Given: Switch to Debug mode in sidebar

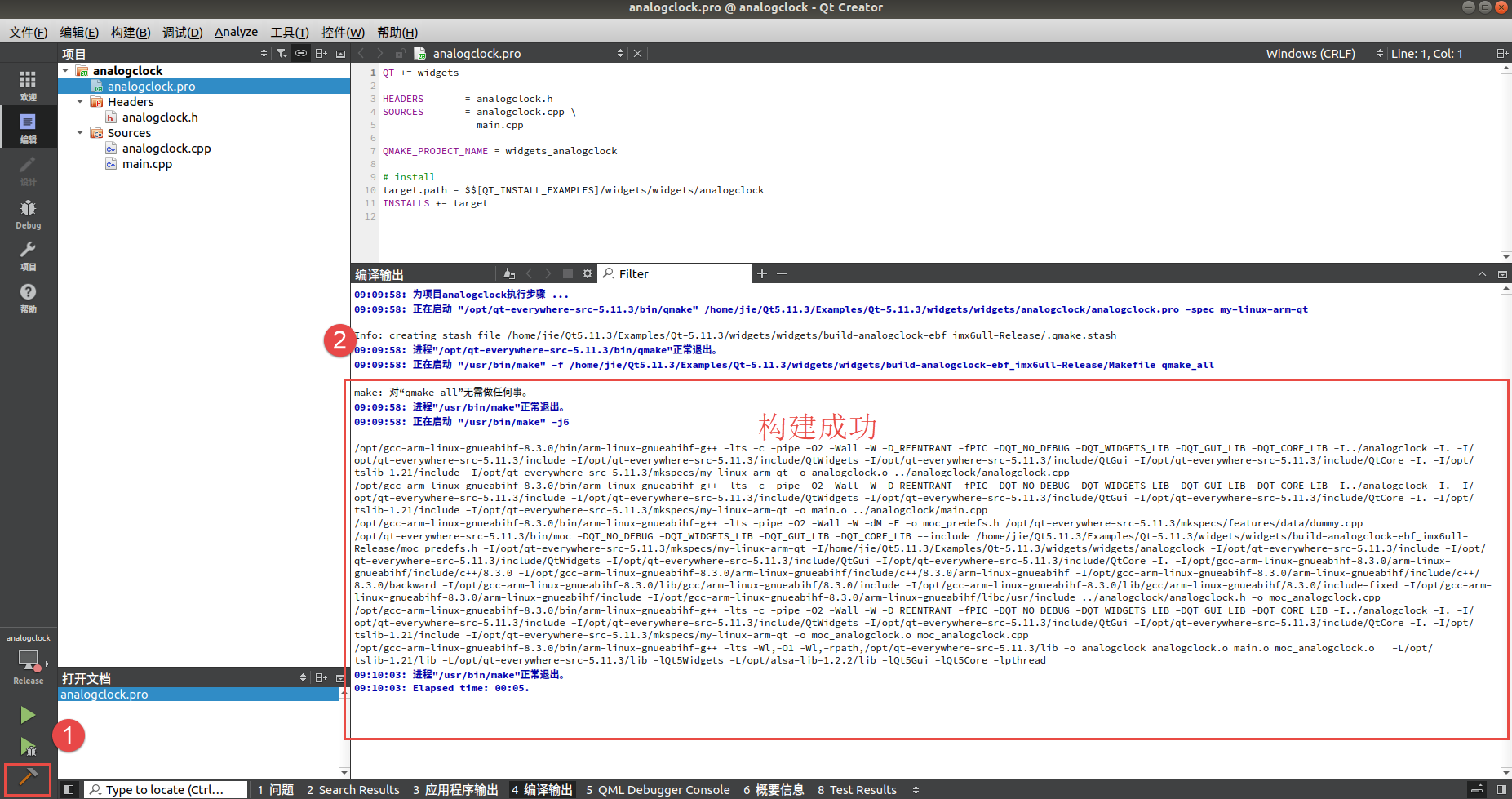Looking at the screenshot, I should (x=28, y=213).
